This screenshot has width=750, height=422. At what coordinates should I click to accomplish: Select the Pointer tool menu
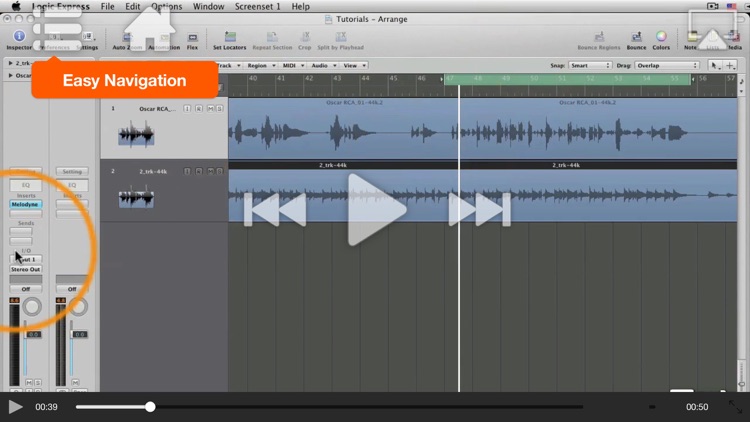pos(715,66)
